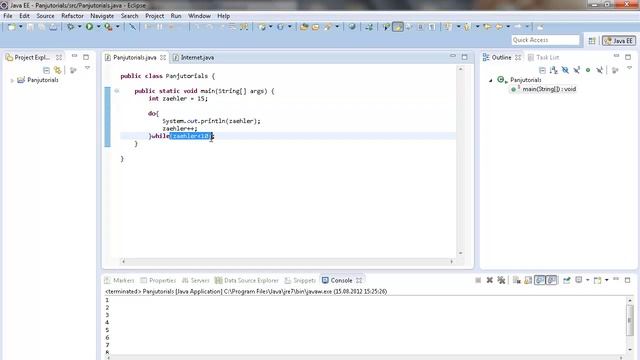The height and width of the screenshot is (360, 640).
Task: Collapse the main method fold marker
Action: (x=117, y=91)
